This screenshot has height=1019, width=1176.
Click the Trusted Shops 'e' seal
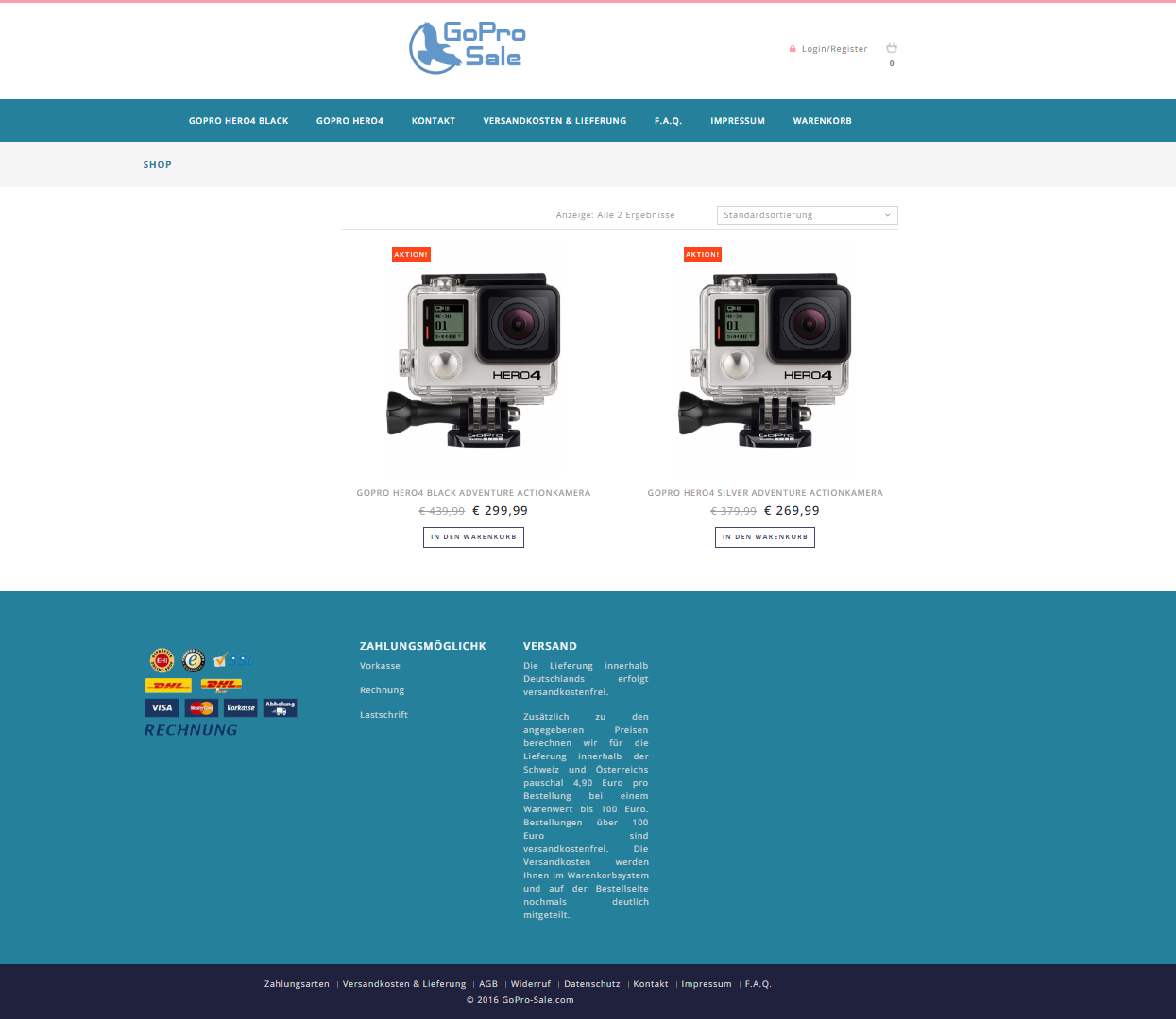[194, 660]
